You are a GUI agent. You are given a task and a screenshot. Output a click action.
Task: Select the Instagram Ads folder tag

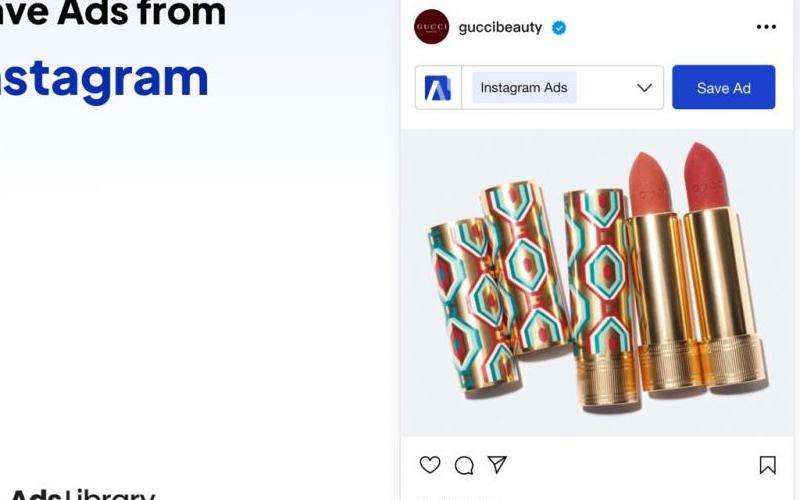524,88
